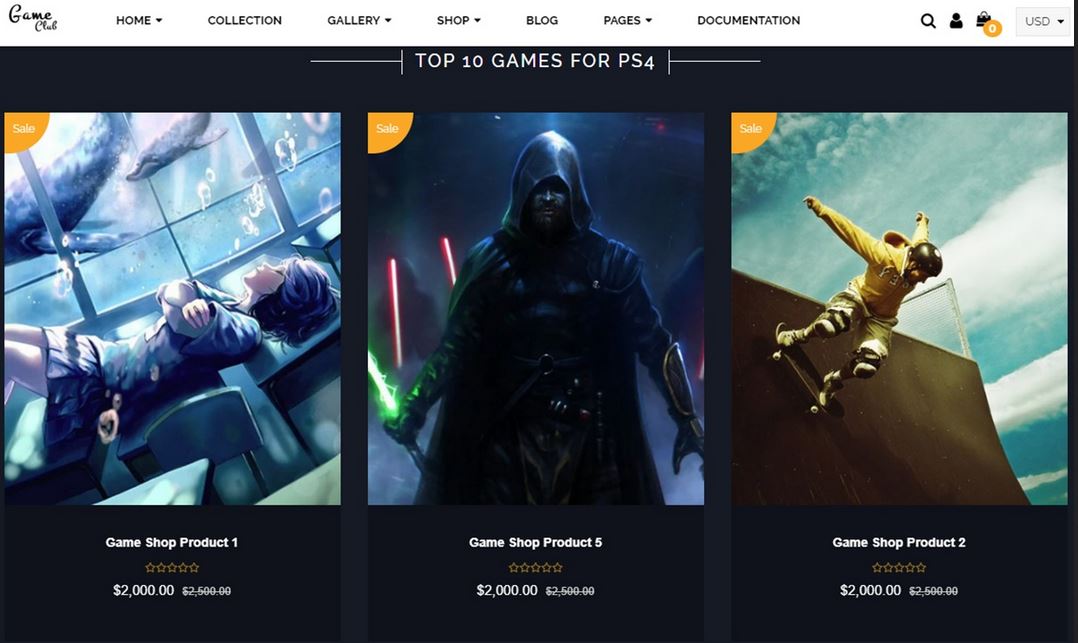Expand the SHOP menu dropdown
The width and height of the screenshot is (1078, 643).
pyautogui.click(x=459, y=21)
